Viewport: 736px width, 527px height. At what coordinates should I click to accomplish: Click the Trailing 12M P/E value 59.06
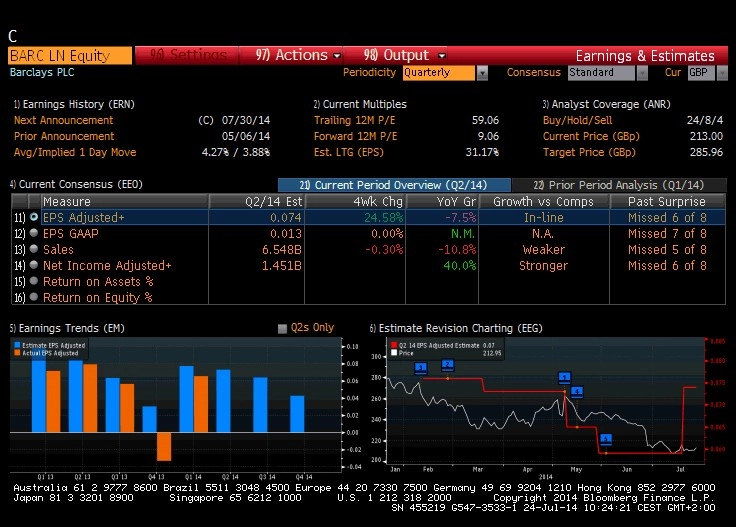[x=485, y=120]
